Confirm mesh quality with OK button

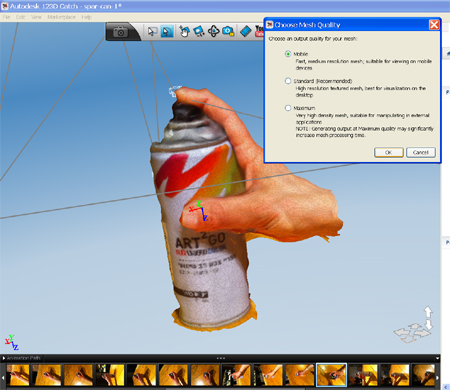(389, 152)
